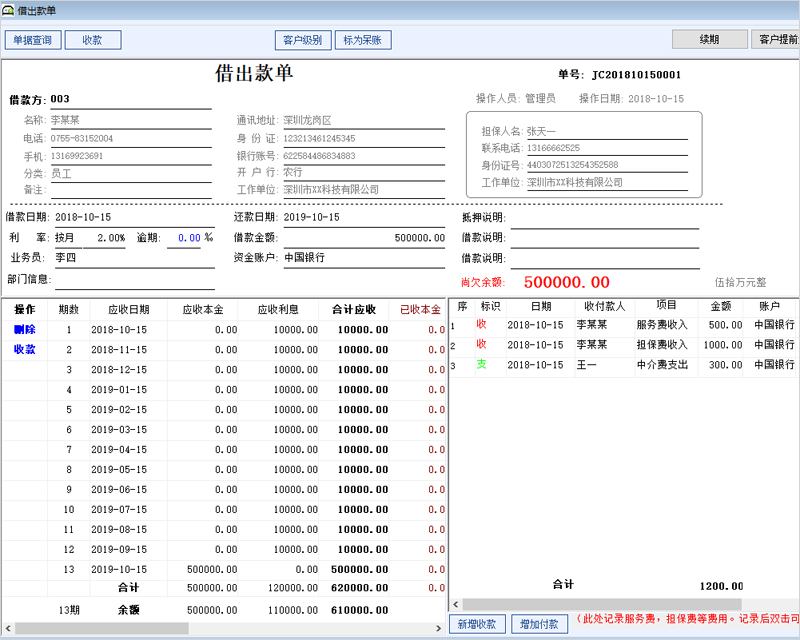Click left arrow of schedule horizontal scrollbar
Viewport: 800px width, 640px height.
point(7,628)
